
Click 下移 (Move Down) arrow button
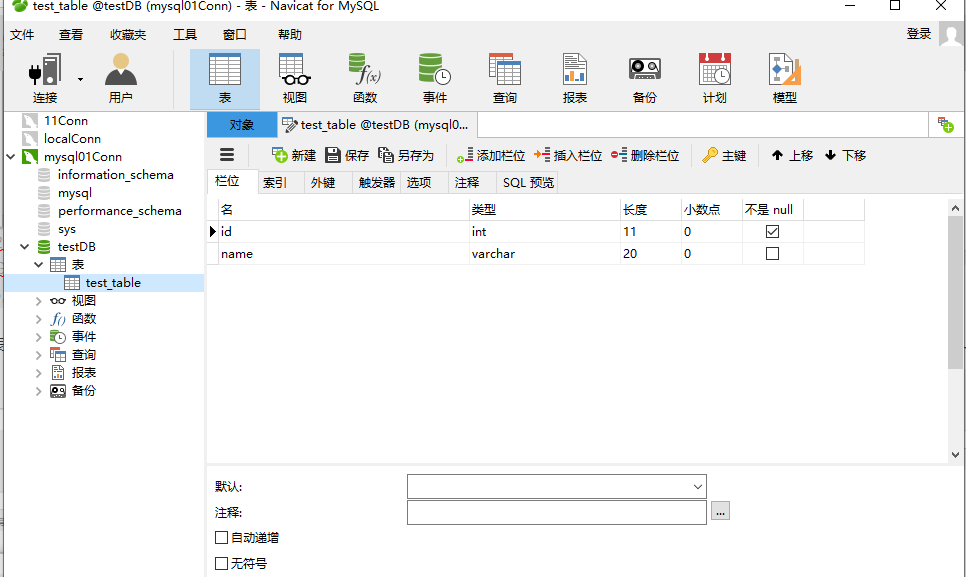[x=845, y=155]
